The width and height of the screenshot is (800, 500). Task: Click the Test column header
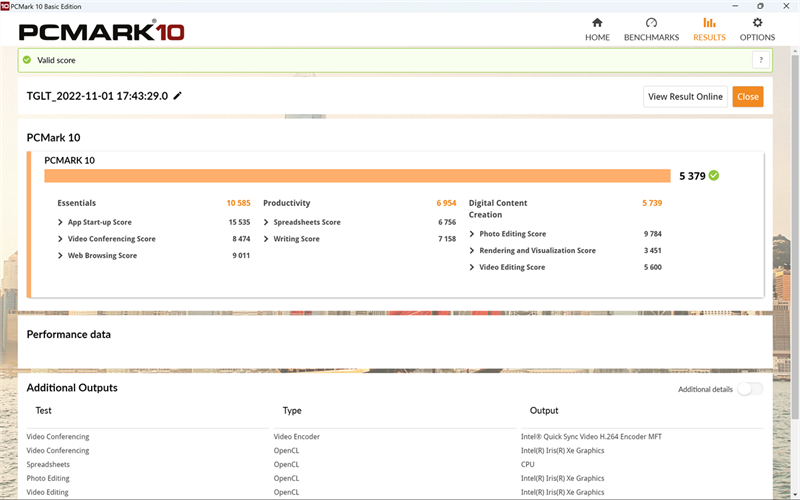(43, 410)
